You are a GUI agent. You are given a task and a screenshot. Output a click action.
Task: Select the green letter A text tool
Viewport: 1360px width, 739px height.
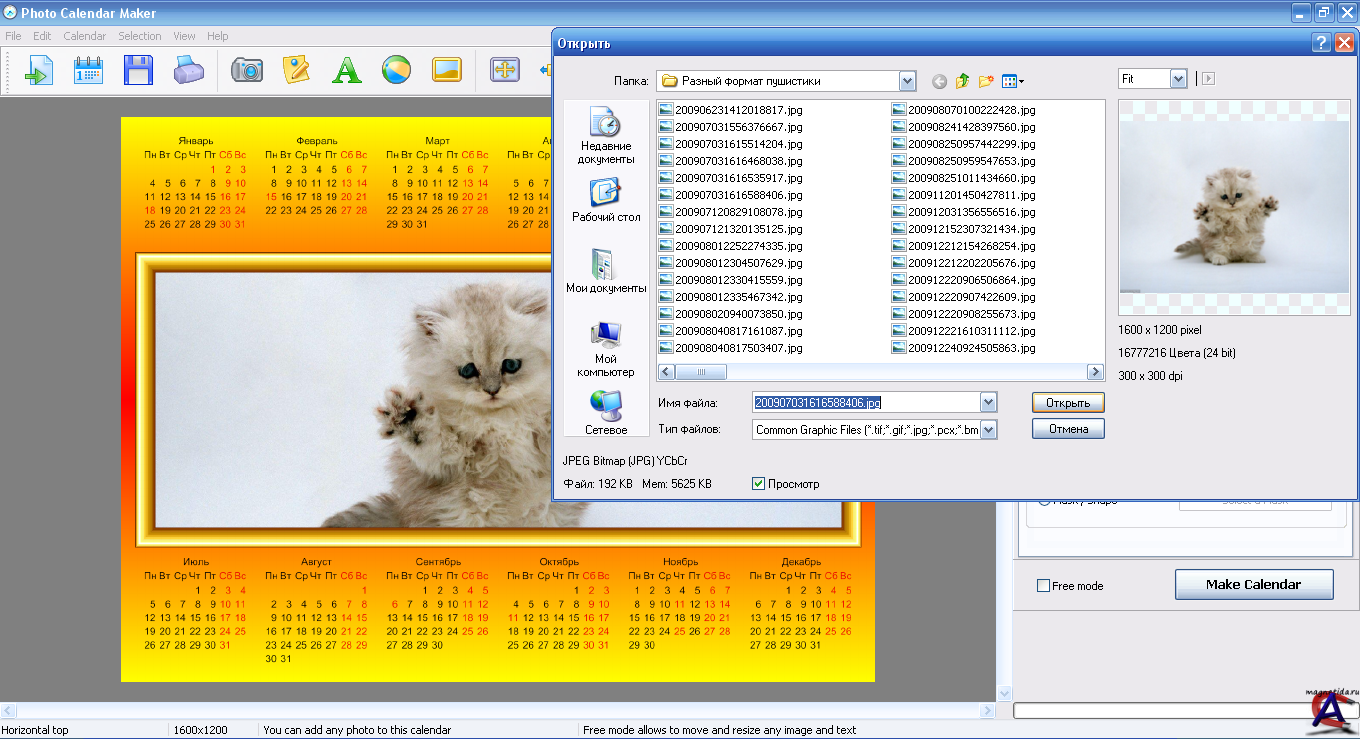click(x=346, y=70)
